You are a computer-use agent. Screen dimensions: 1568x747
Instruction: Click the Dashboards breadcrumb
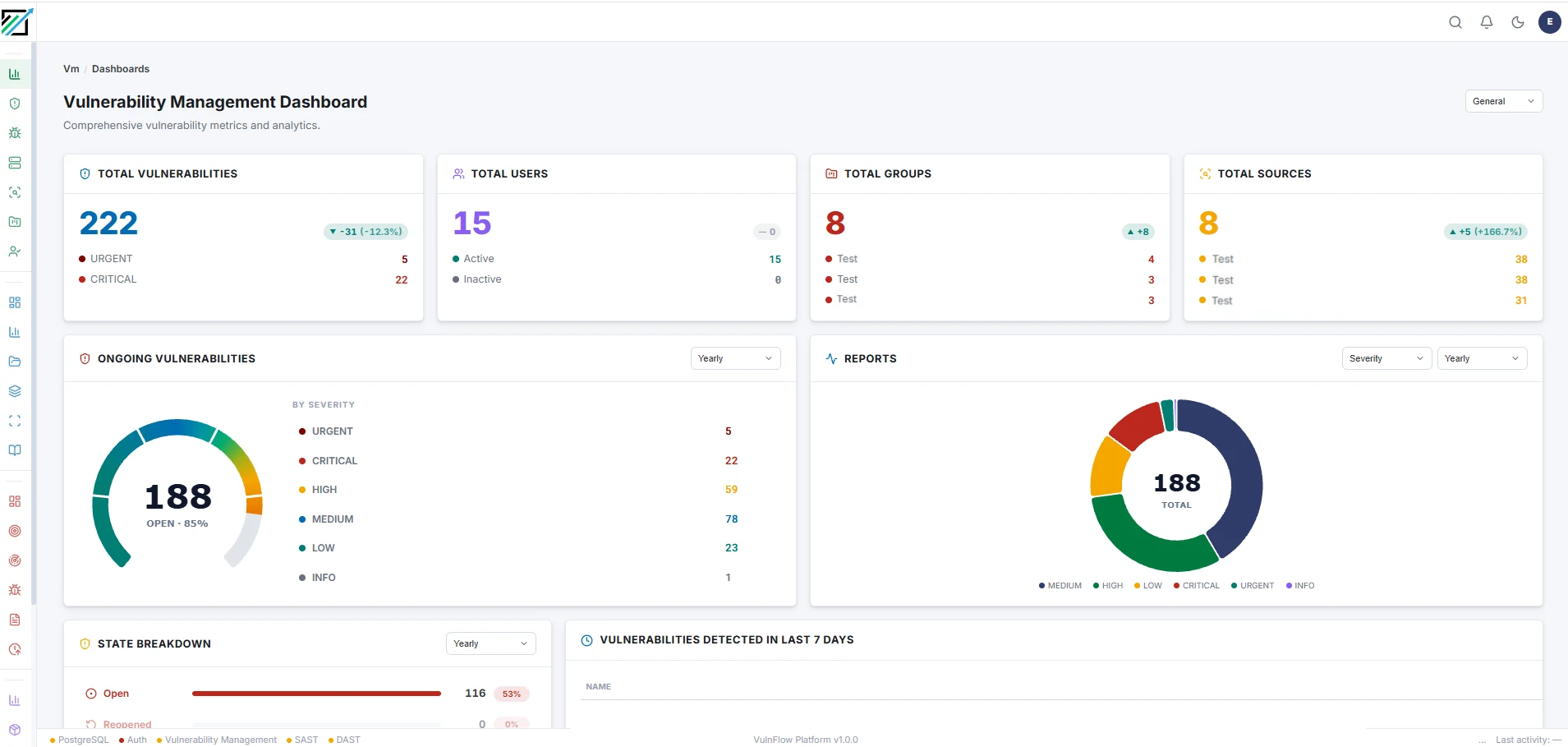click(x=121, y=69)
